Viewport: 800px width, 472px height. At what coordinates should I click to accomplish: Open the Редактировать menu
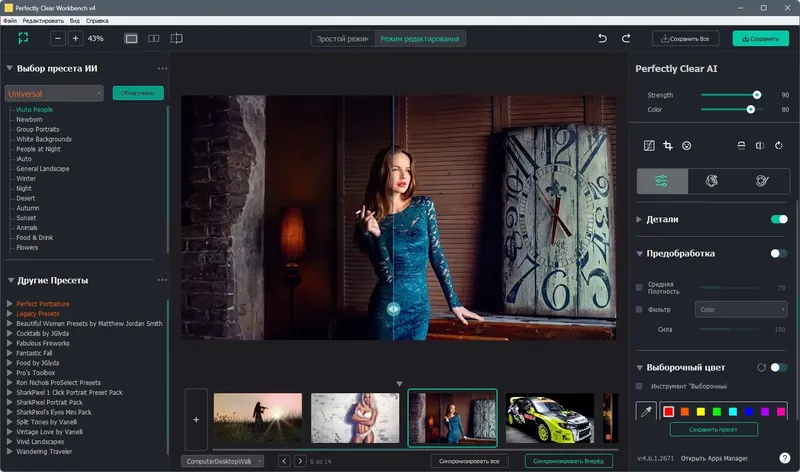click(x=43, y=20)
